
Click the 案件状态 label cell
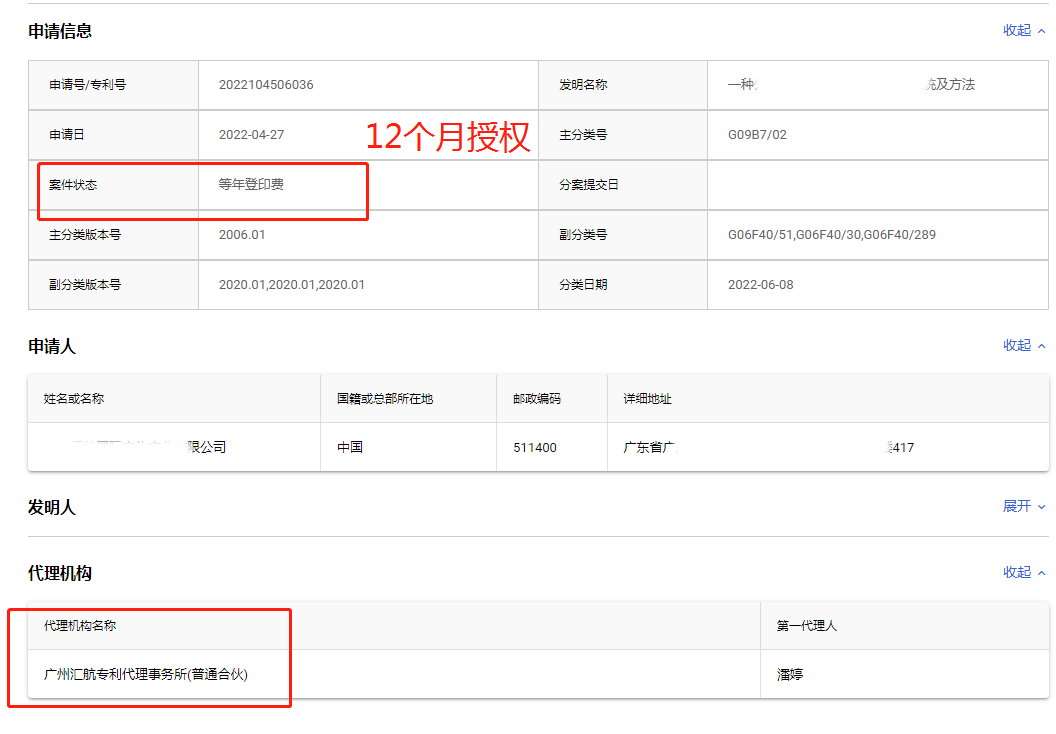113,185
